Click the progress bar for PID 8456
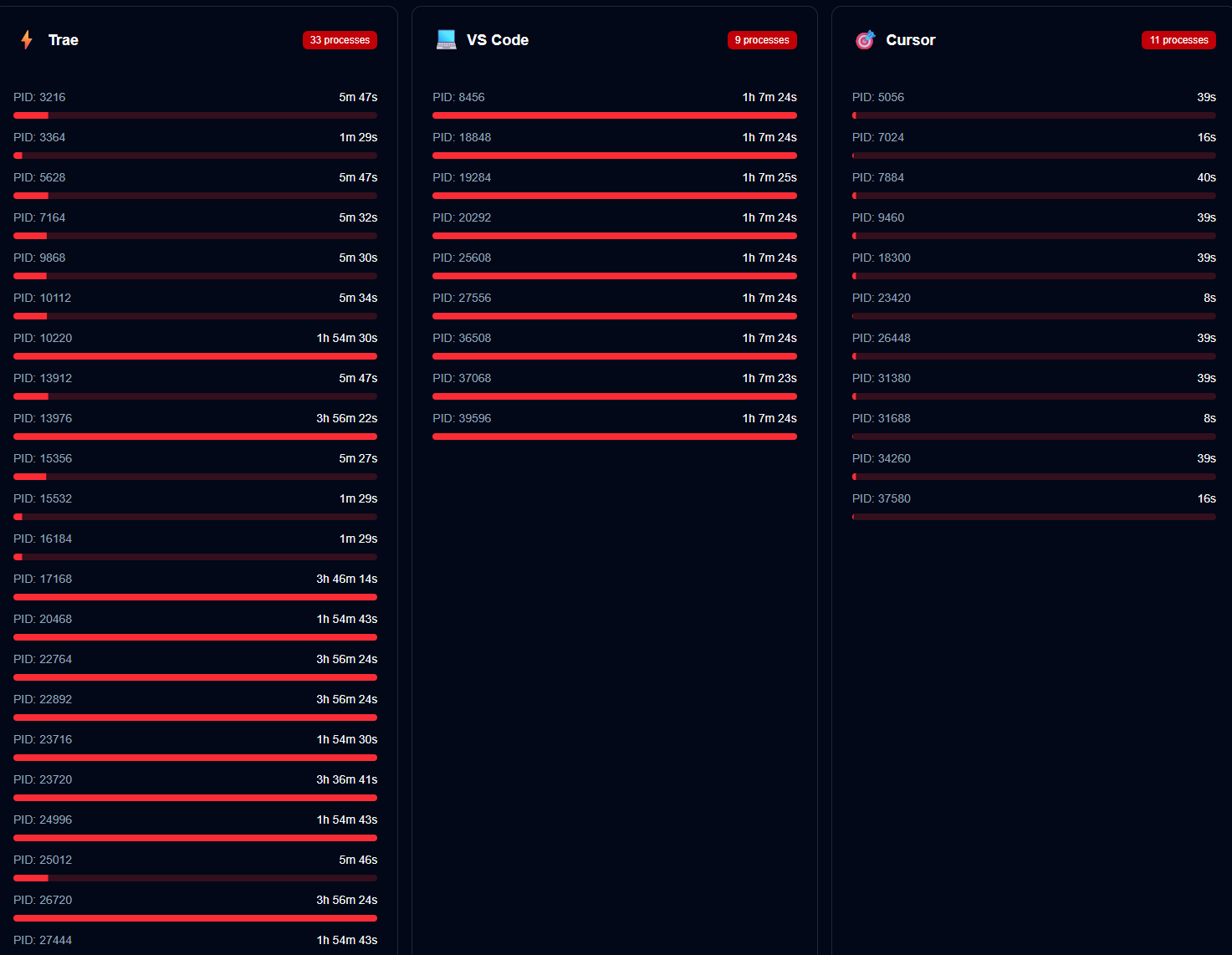Screen dimensions: 1232x955 [615, 115]
